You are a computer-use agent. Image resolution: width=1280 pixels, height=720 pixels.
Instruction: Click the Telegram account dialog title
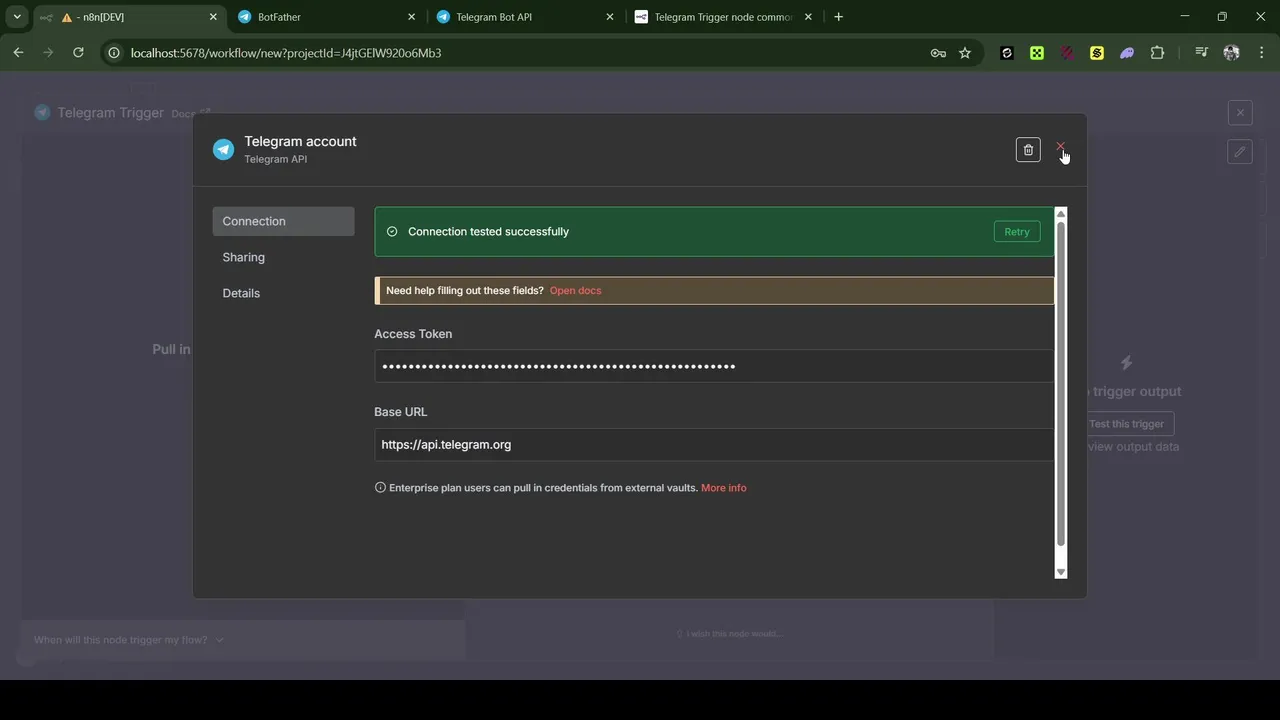300,142
